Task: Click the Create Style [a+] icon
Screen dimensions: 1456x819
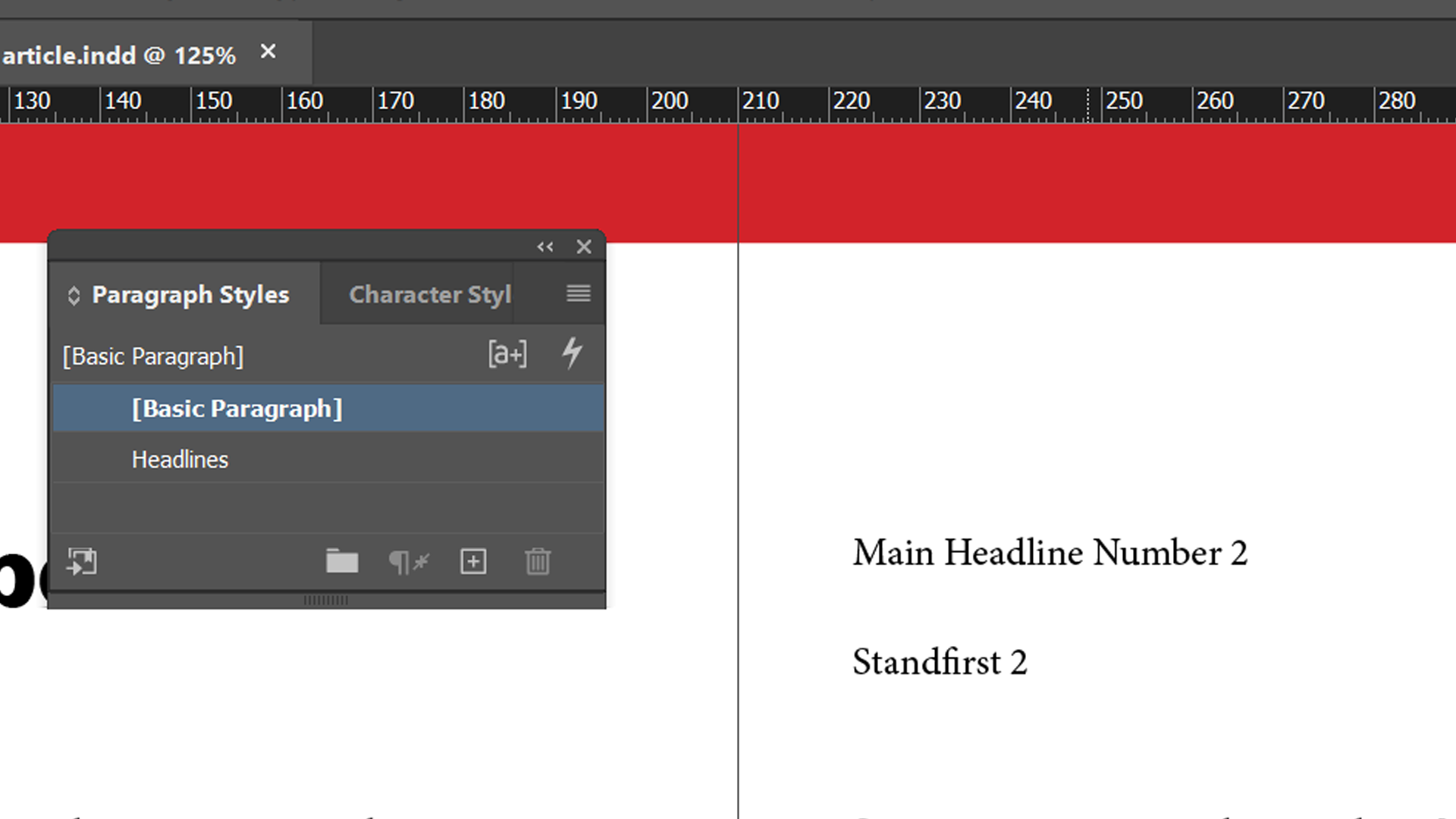Action: tap(507, 354)
